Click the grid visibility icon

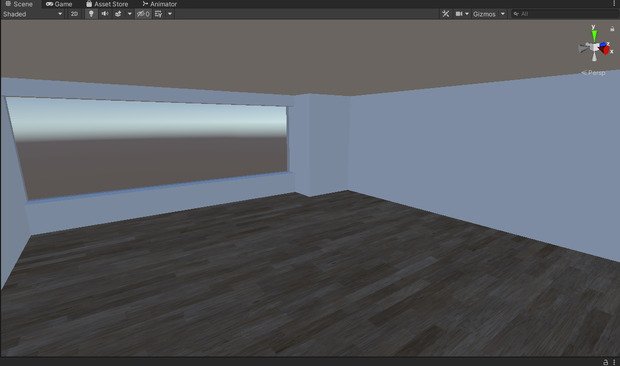pos(159,14)
